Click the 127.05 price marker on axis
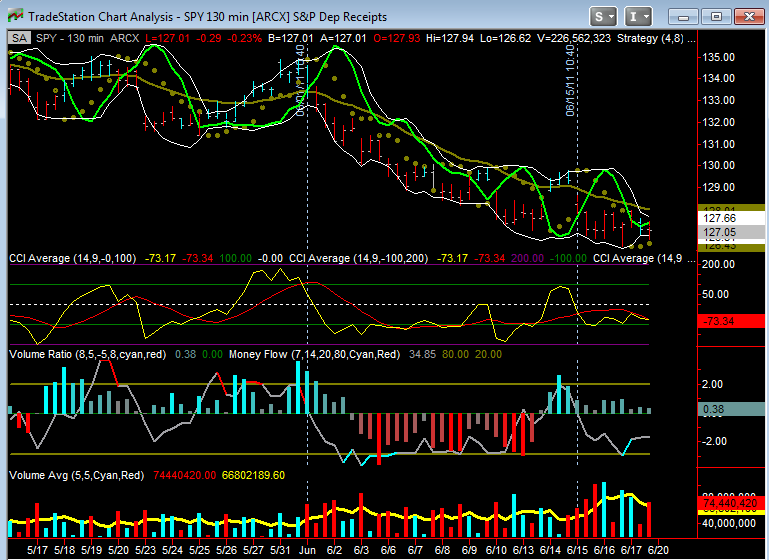The image size is (769, 560). tap(730, 232)
